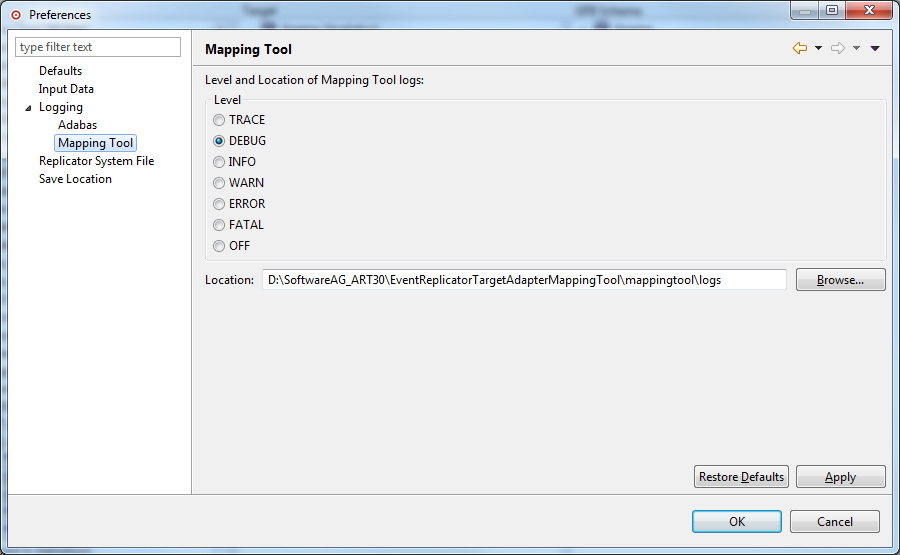Open the forward history dropdown arrow
Viewport: 900px width, 555px height.
coord(856,48)
